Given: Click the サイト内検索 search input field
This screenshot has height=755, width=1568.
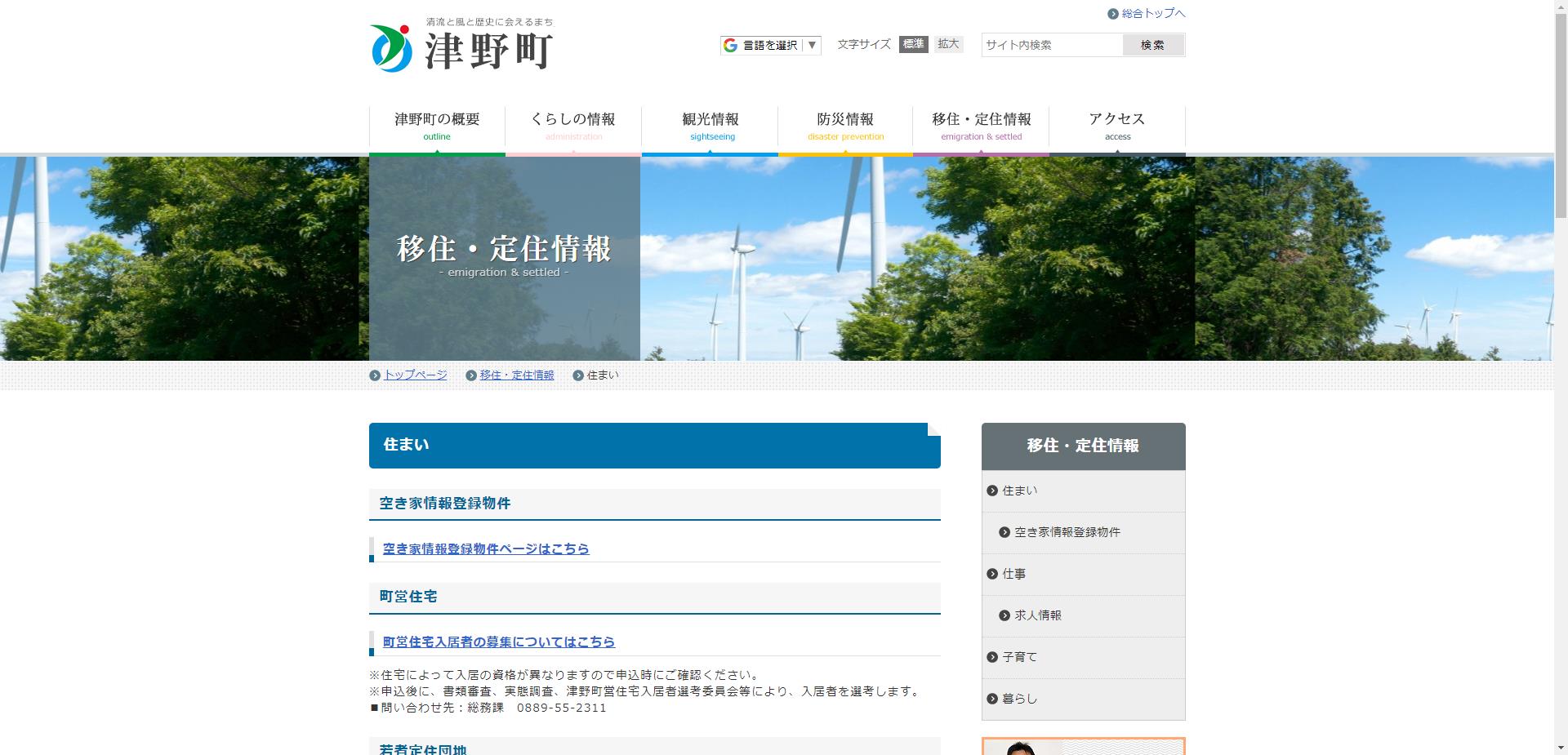Looking at the screenshot, I should (1053, 45).
